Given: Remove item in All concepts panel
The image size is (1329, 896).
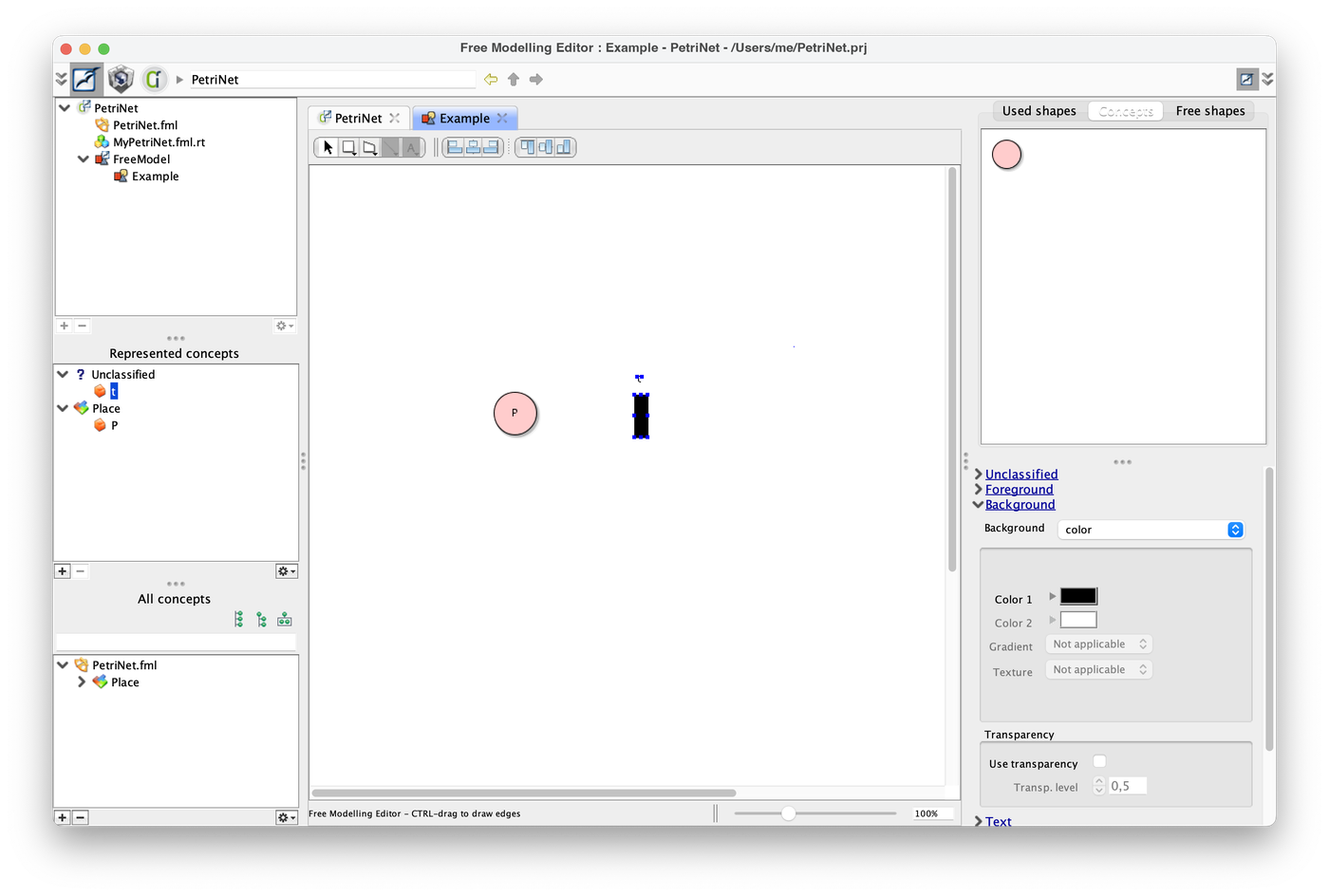Looking at the screenshot, I should pyautogui.click(x=81, y=817).
